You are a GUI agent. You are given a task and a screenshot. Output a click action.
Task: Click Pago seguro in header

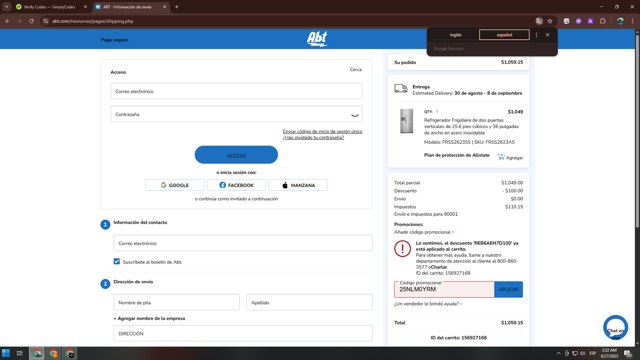(114, 40)
